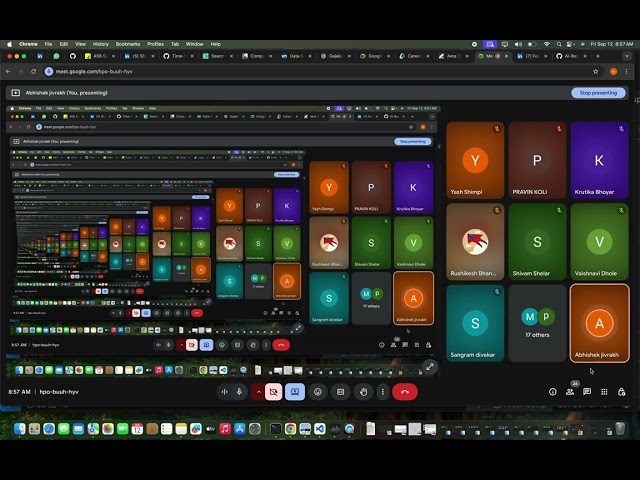Click the blue Present screen button in main control bar
This screenshot has width=640, height=480.
pos(295,392)
